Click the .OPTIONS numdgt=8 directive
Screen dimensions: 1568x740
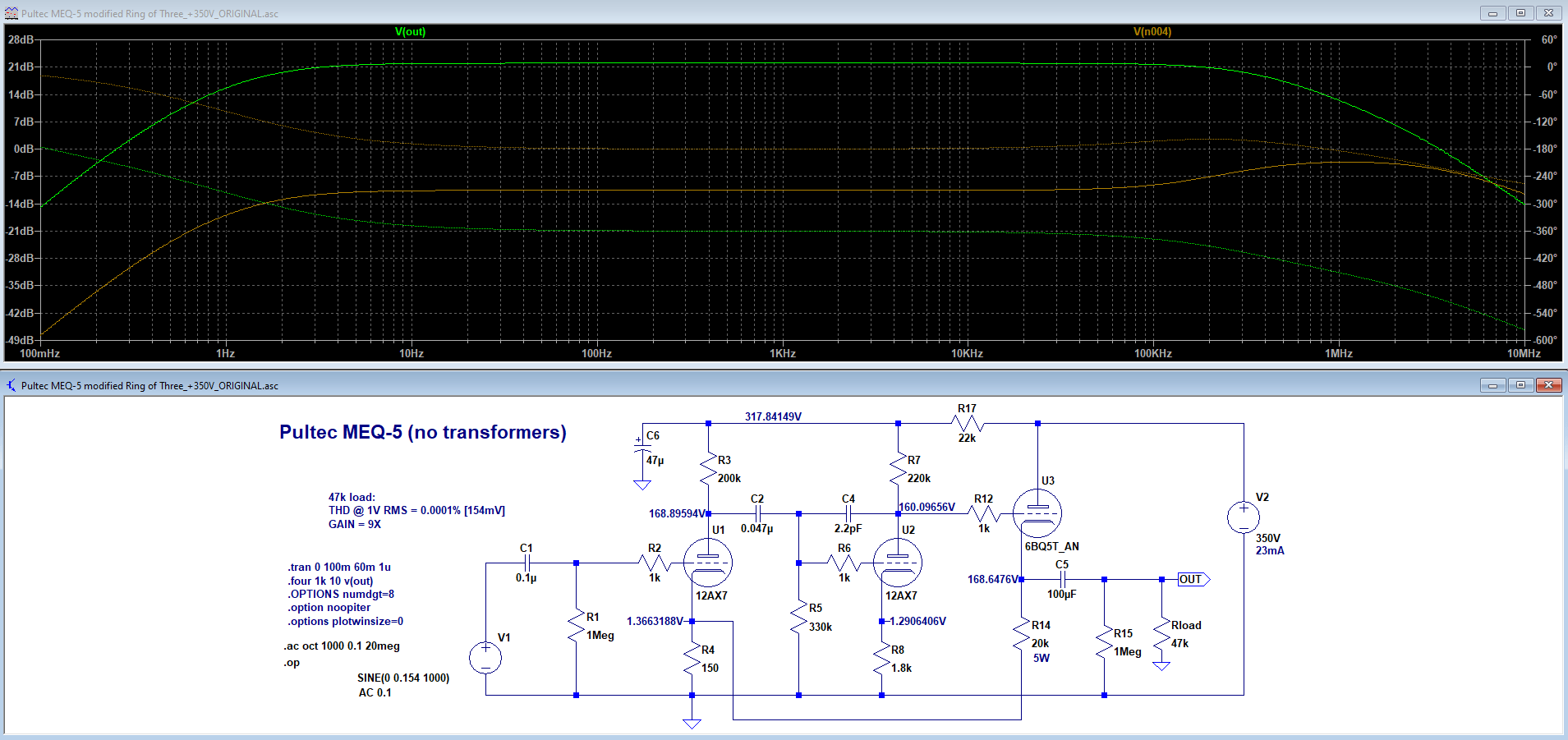pos(341,594)
